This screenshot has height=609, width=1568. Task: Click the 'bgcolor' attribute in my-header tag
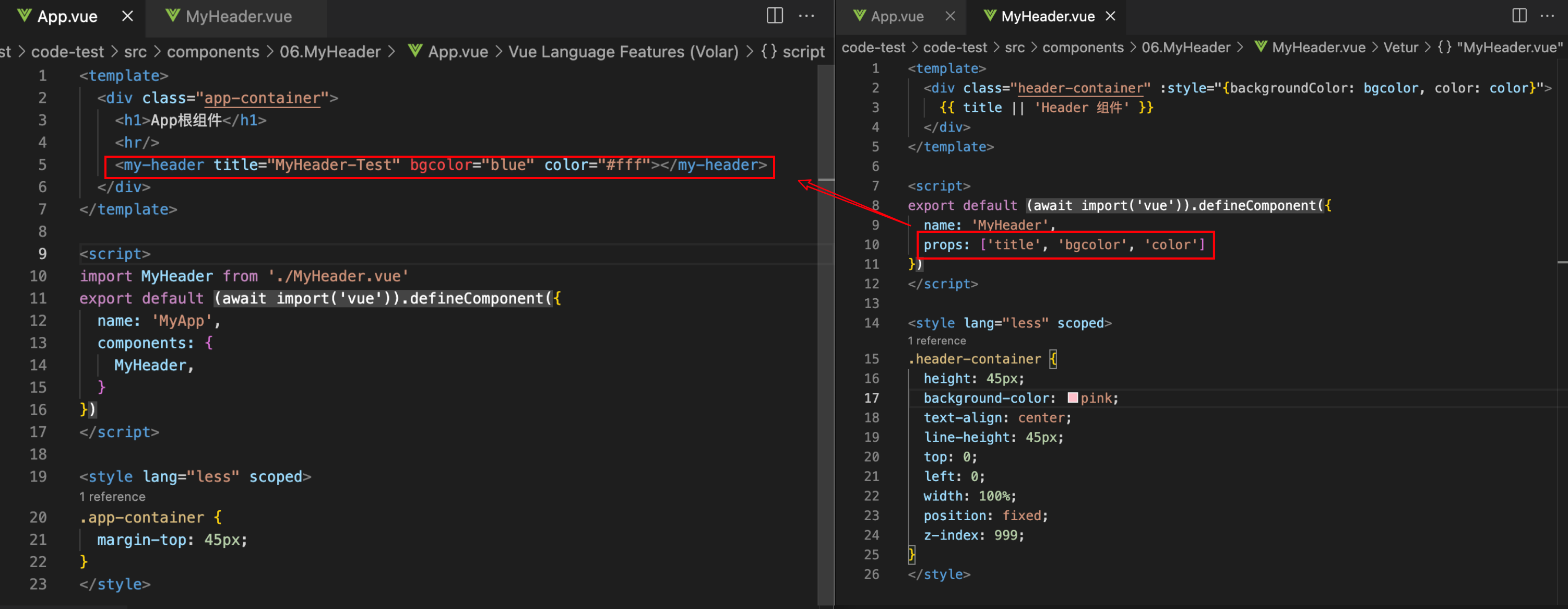441,165
